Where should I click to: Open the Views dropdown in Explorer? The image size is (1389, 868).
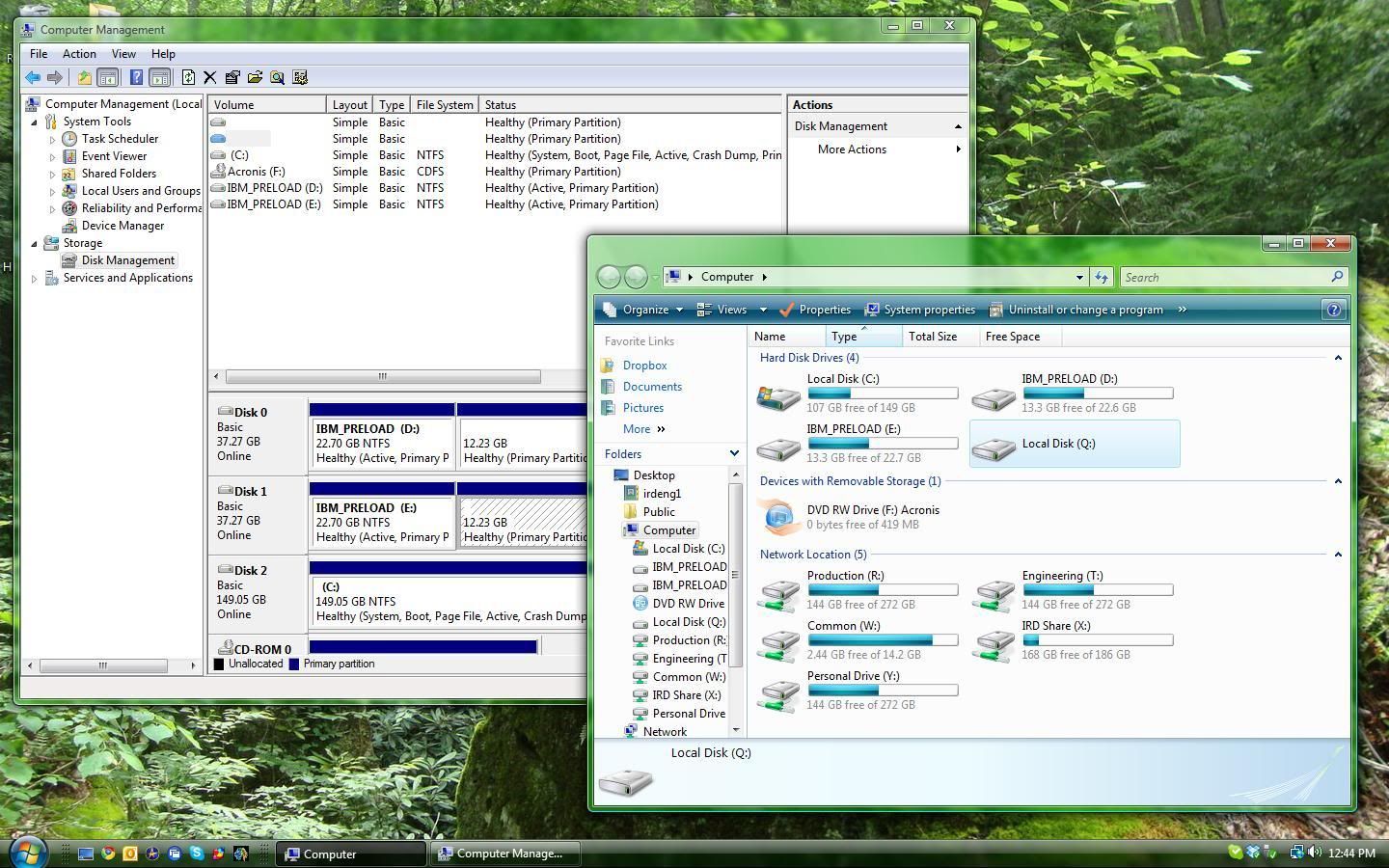tap(733, 310)
